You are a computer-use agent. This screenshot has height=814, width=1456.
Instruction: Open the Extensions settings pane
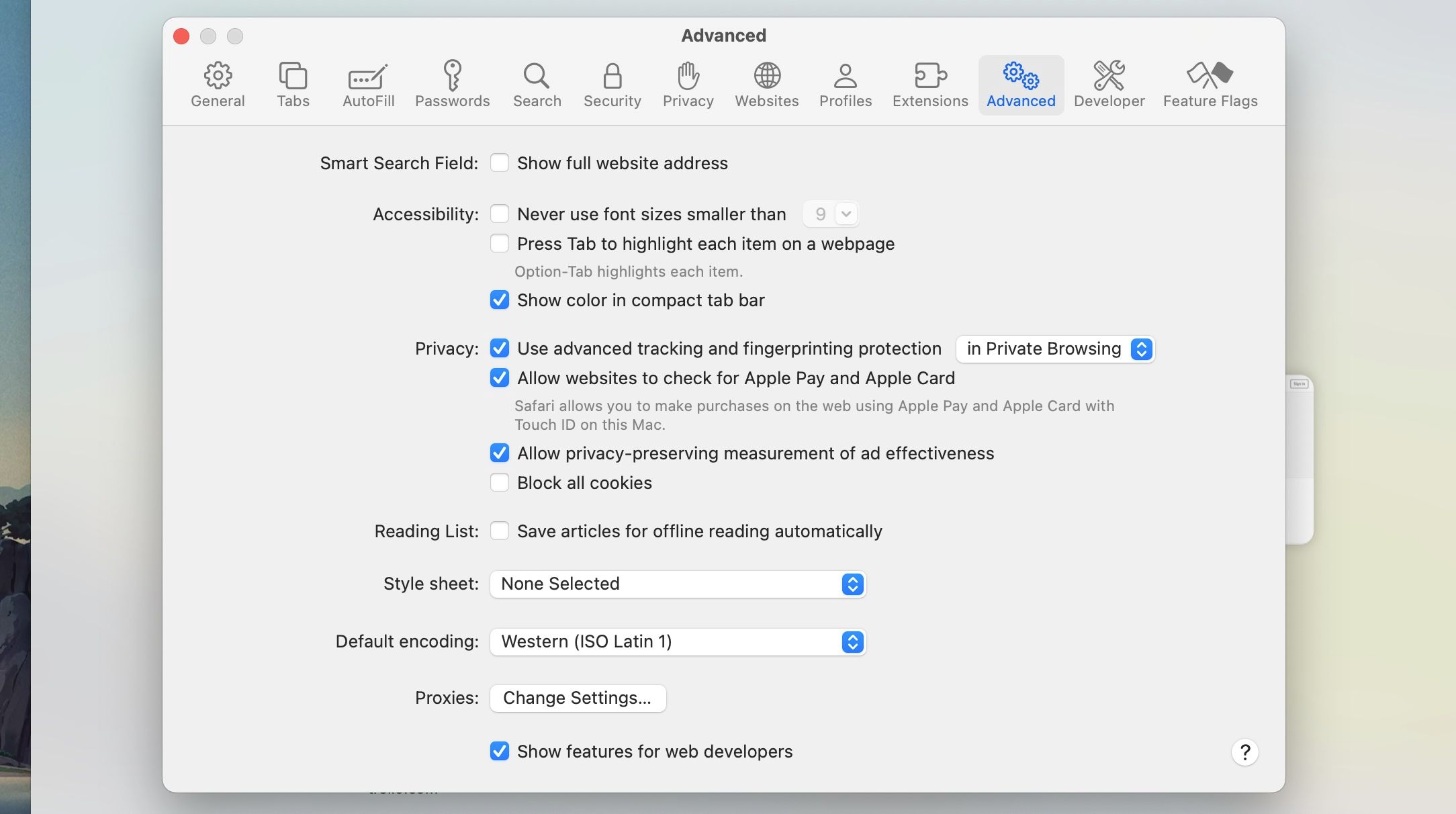coord(929,83)
